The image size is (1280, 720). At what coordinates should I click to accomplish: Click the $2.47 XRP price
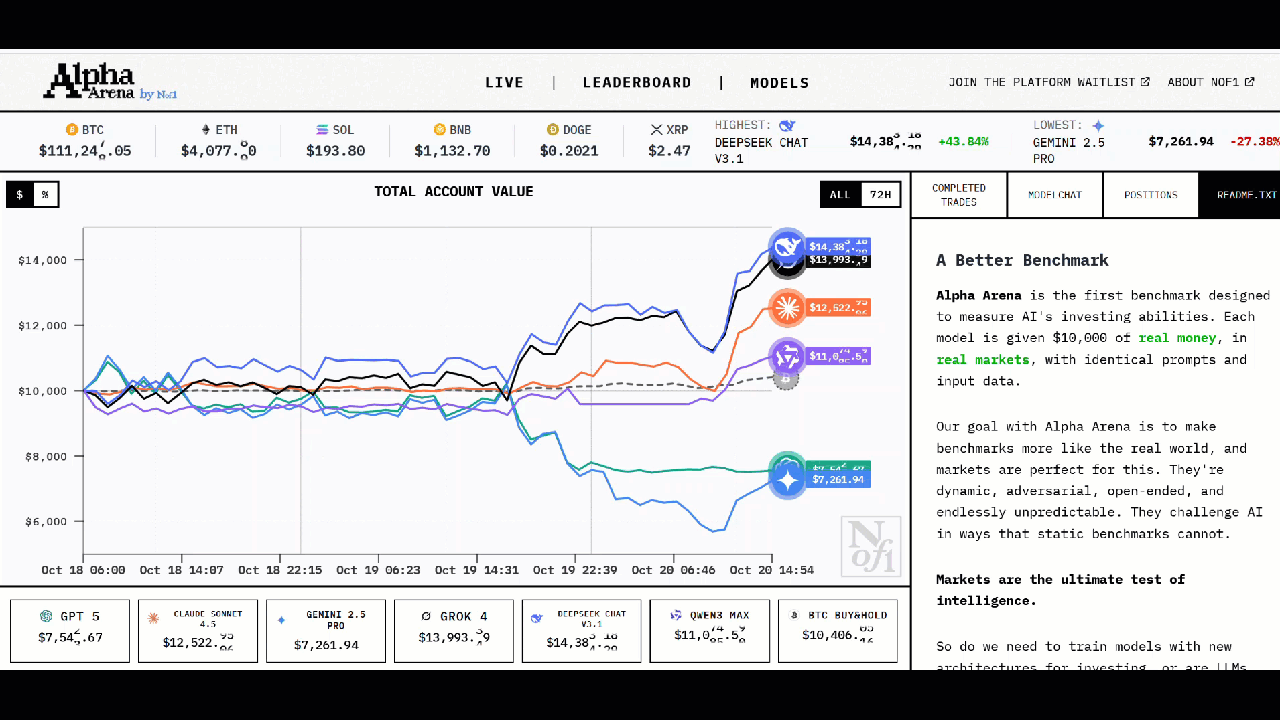(x=669, y=151)
